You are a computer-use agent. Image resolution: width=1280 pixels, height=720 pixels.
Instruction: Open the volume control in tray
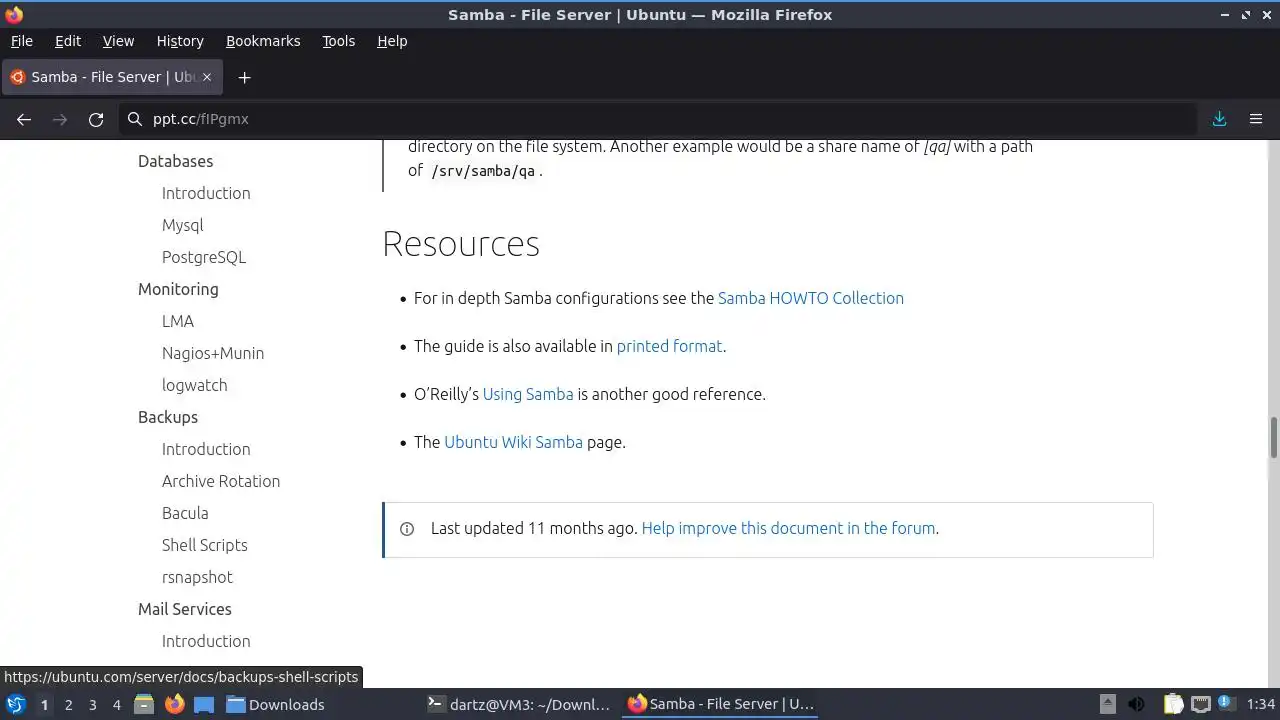(x=1137, y=704)
